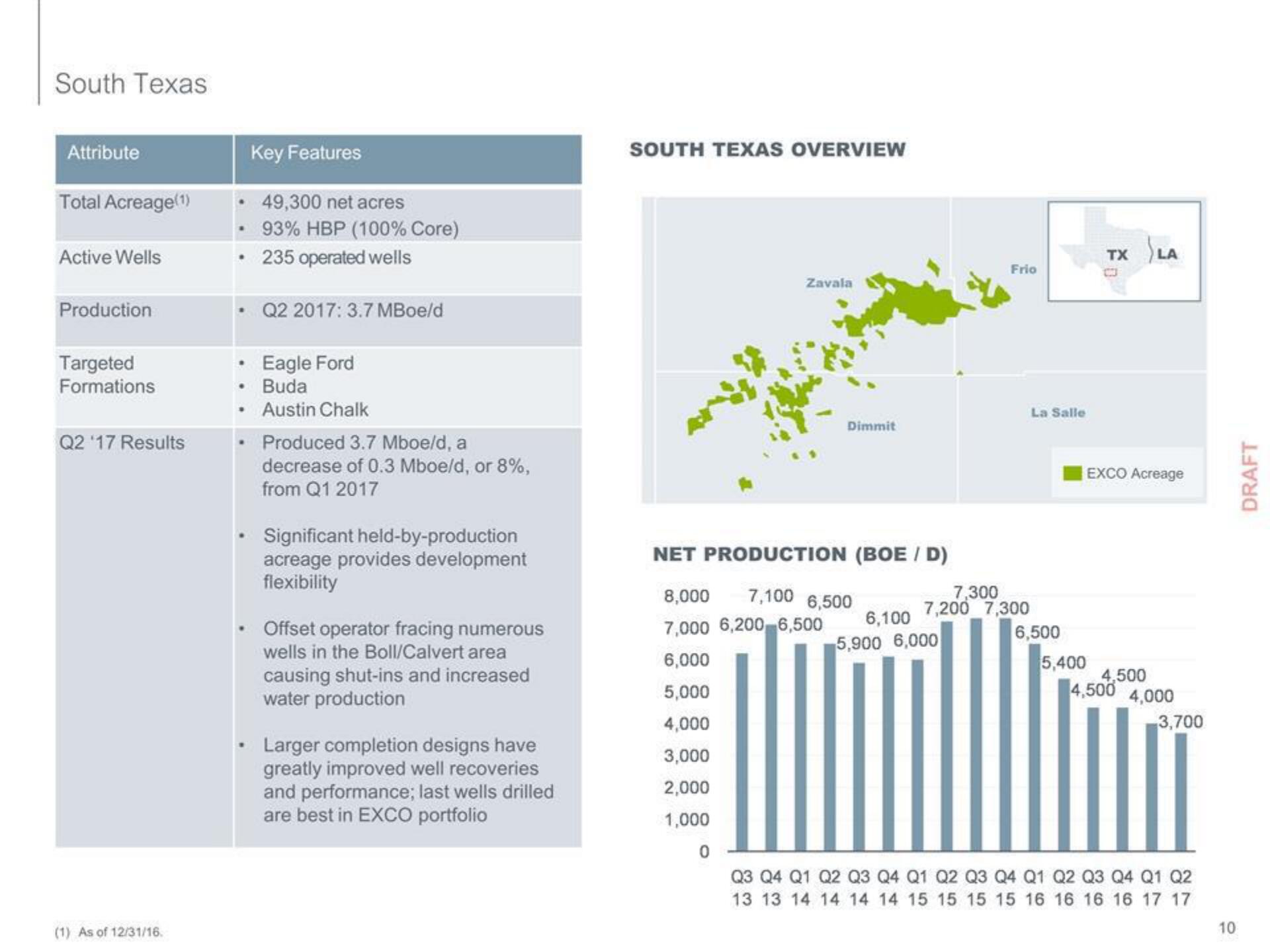Image resolution: width=1270 pixels, height=952 pixels.
Task: Click the Q4 13 bar labeled 7,100
Action: 771,738
